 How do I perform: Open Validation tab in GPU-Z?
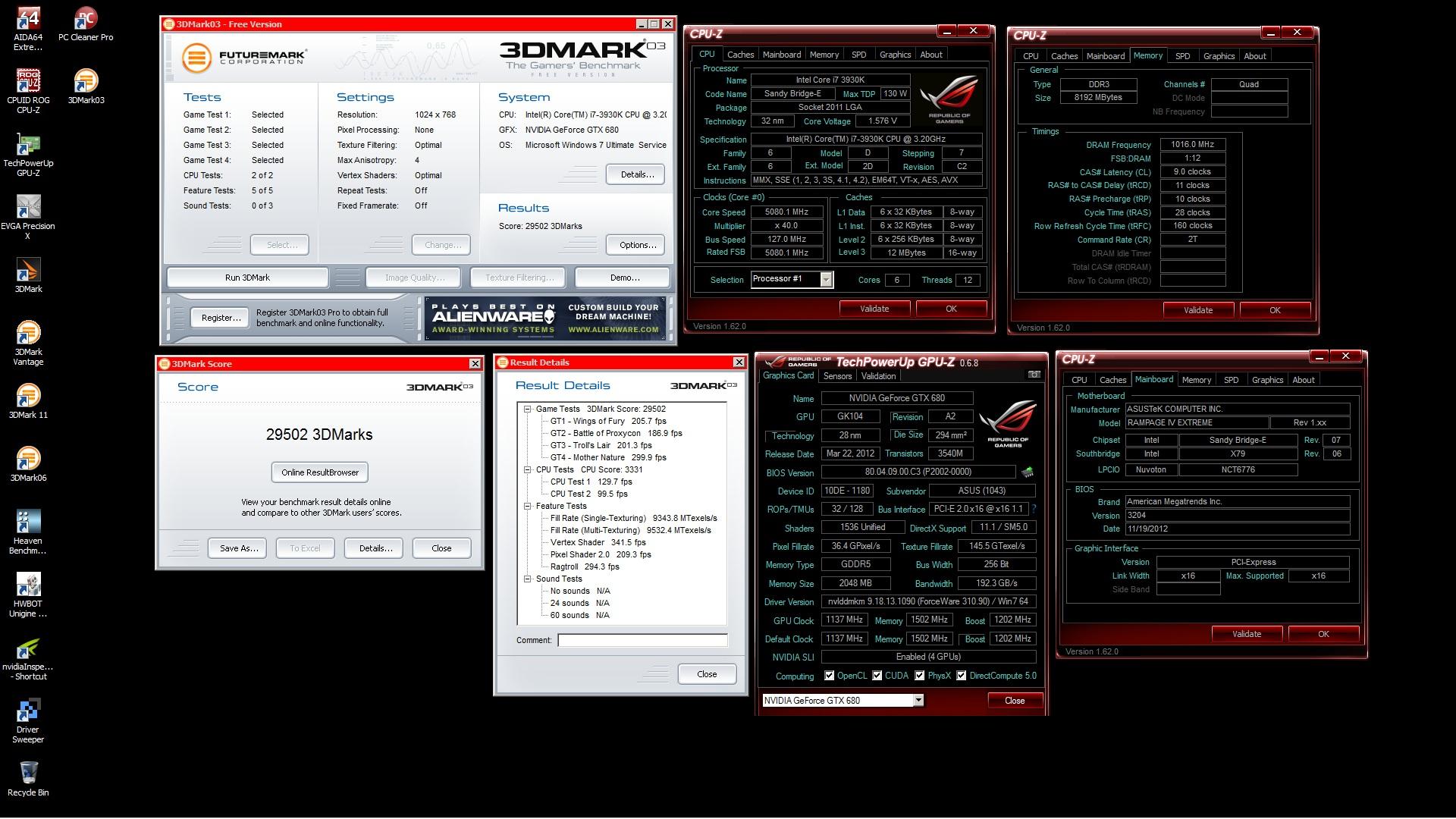[x=878, y=376]
